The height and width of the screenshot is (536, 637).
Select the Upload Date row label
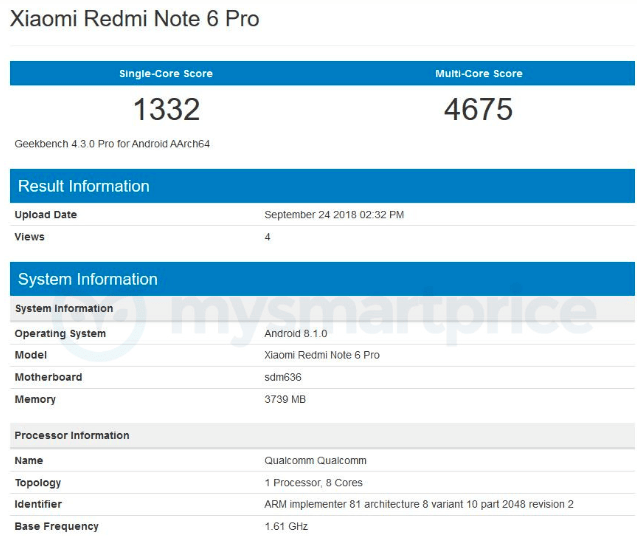point(46,215)
